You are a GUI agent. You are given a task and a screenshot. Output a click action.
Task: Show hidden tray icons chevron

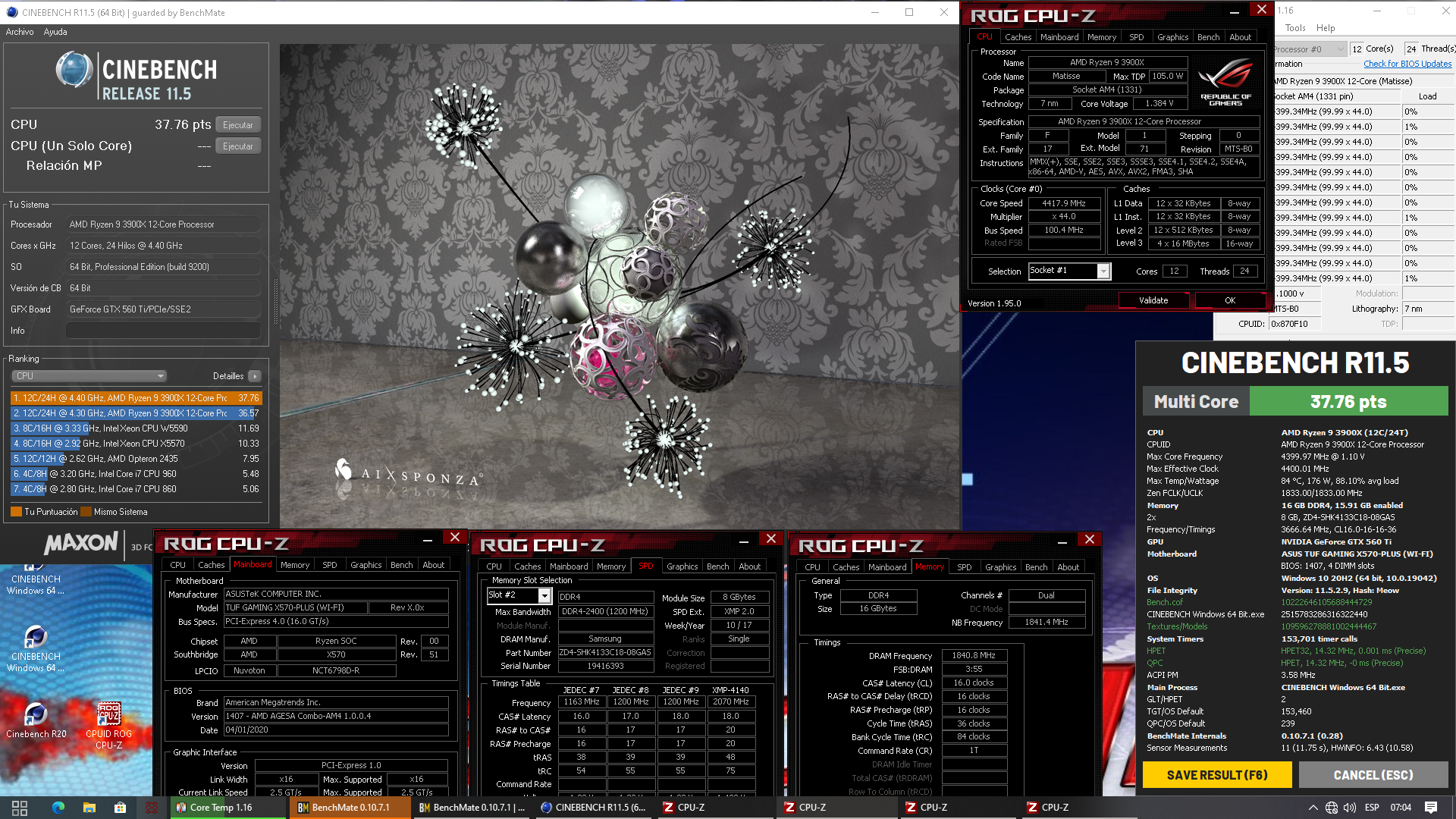[1313, 808]
